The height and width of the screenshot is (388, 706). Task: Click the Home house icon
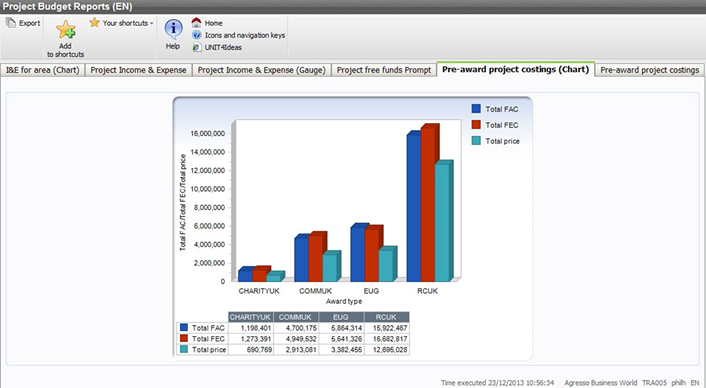tap(196, 23)
